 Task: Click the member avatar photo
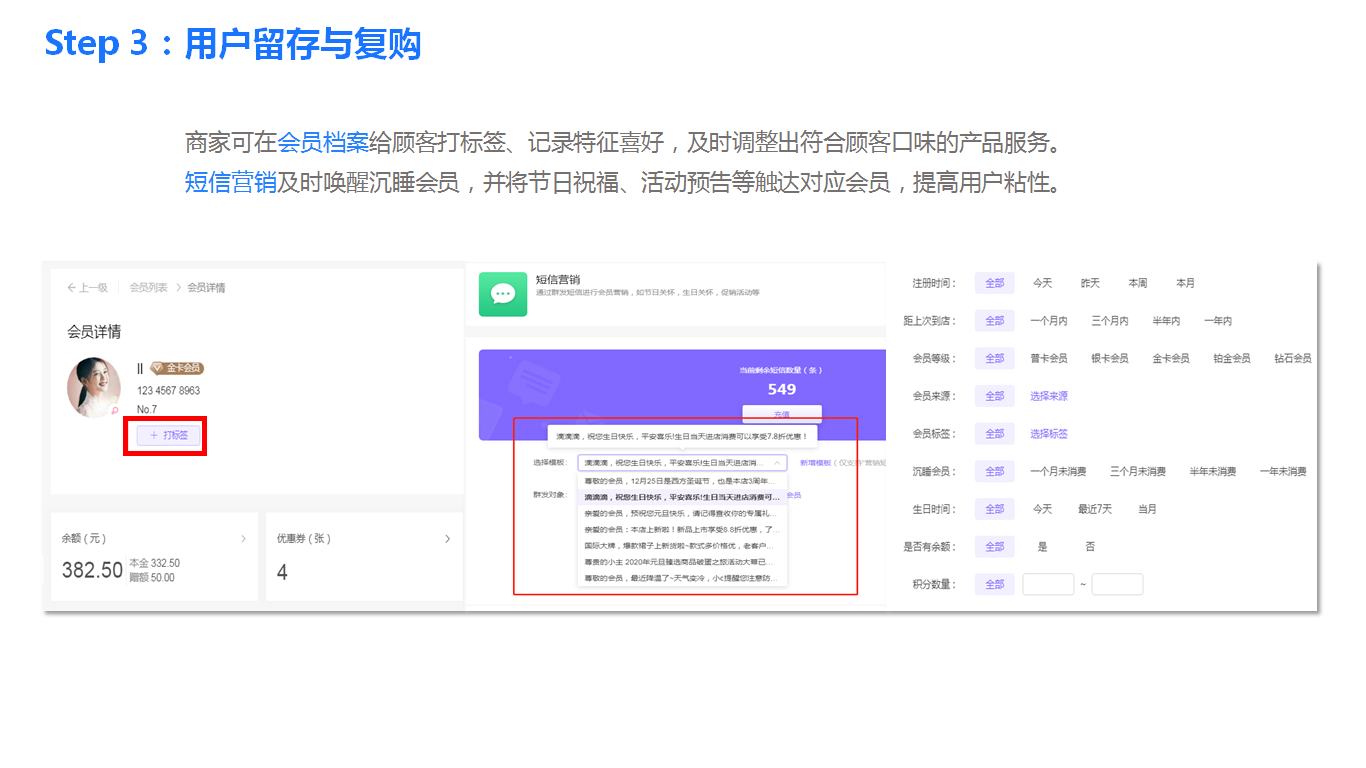click(94, 387)
